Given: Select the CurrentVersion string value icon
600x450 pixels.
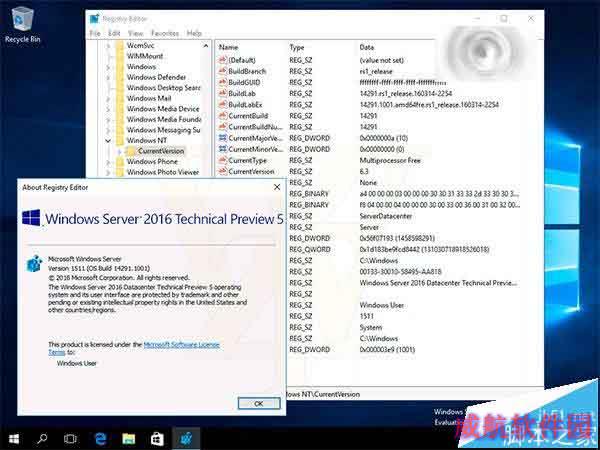Looking at the screenshot, I should (223, 171).
